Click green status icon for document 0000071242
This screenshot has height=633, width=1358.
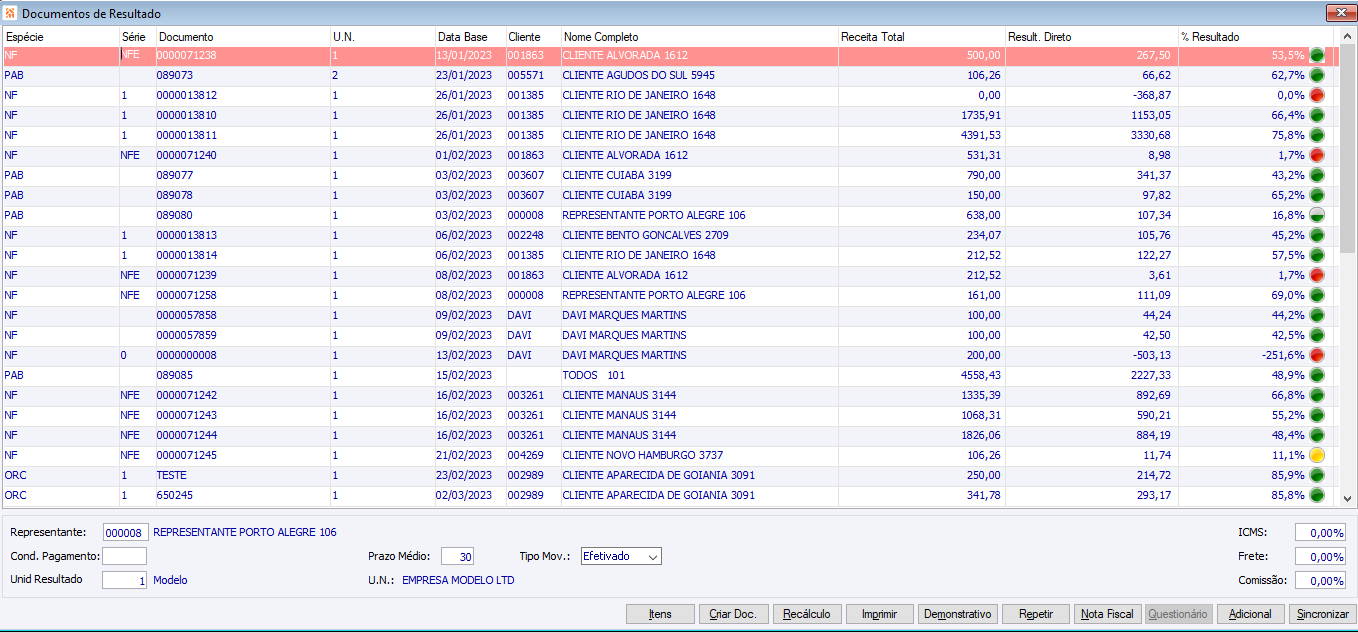point(1317,395)
